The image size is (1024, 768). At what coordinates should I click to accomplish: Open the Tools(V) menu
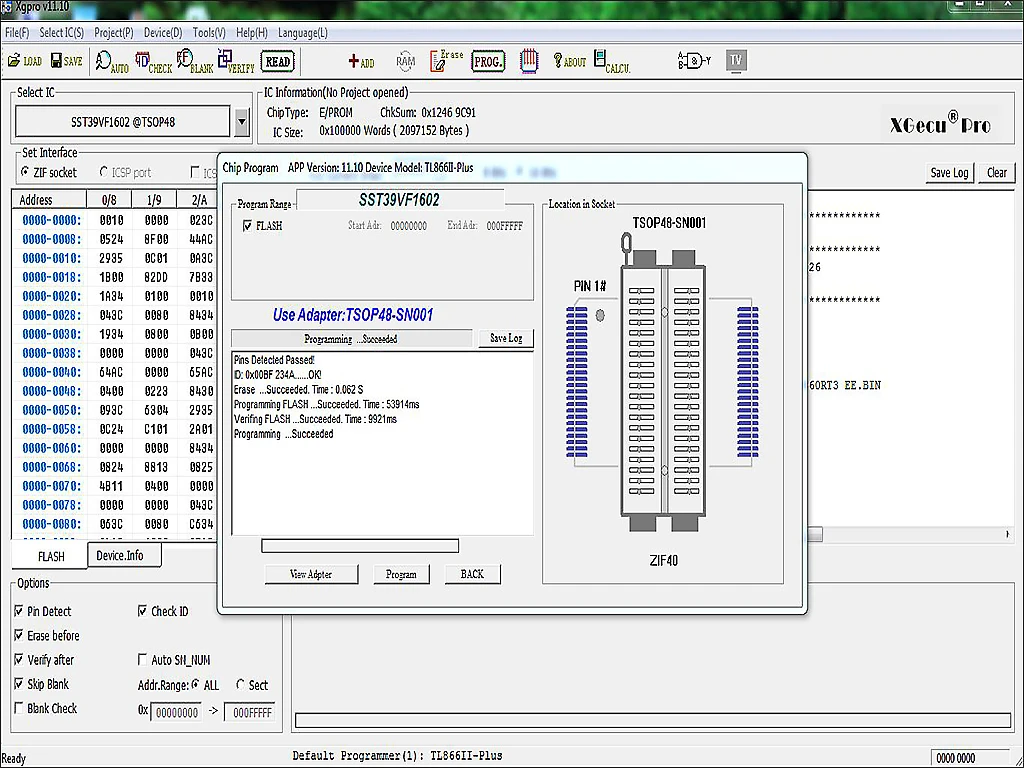coord(209,33)
